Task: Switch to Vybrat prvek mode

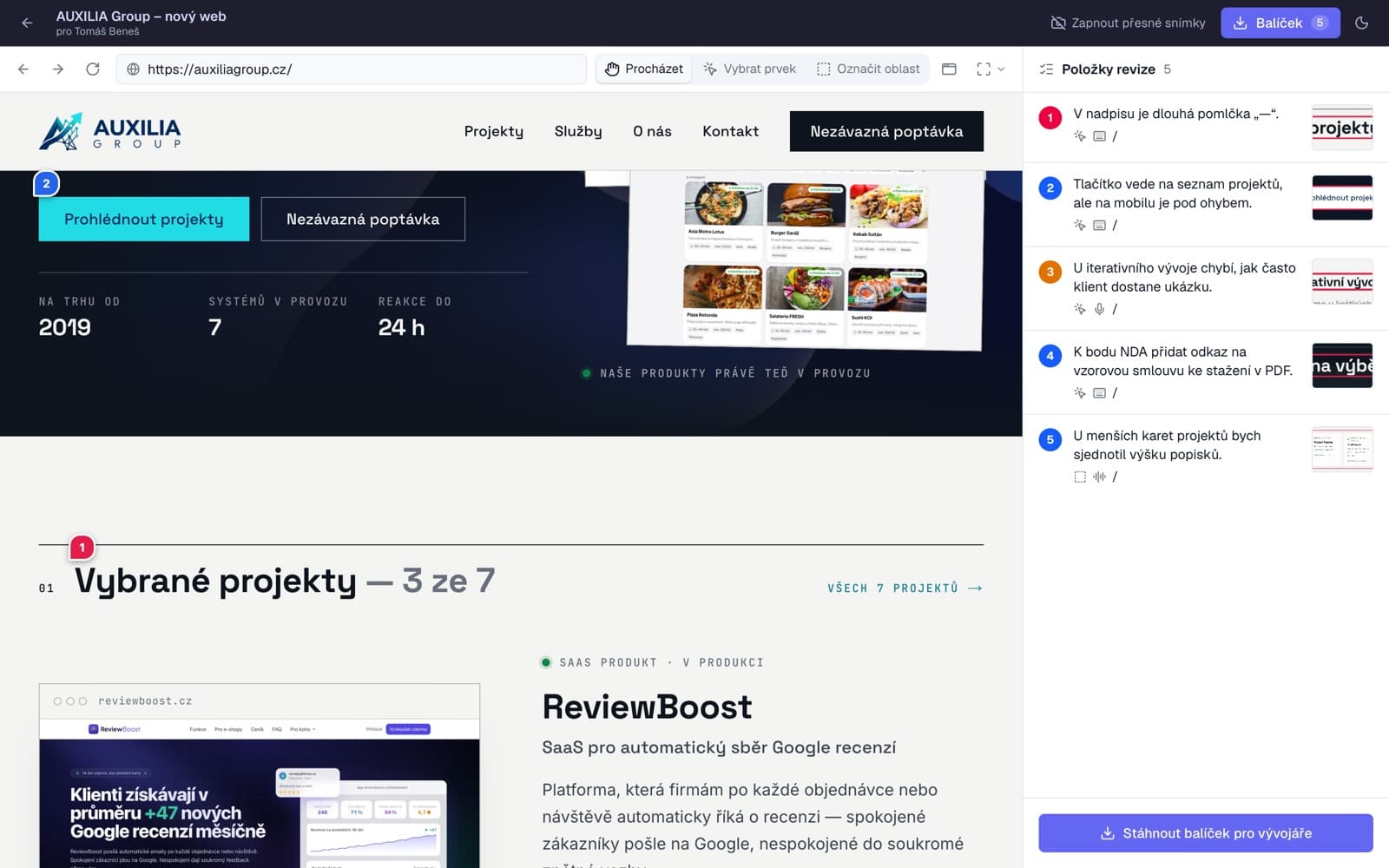Action: pyautogui.click(x=749, y=69)
